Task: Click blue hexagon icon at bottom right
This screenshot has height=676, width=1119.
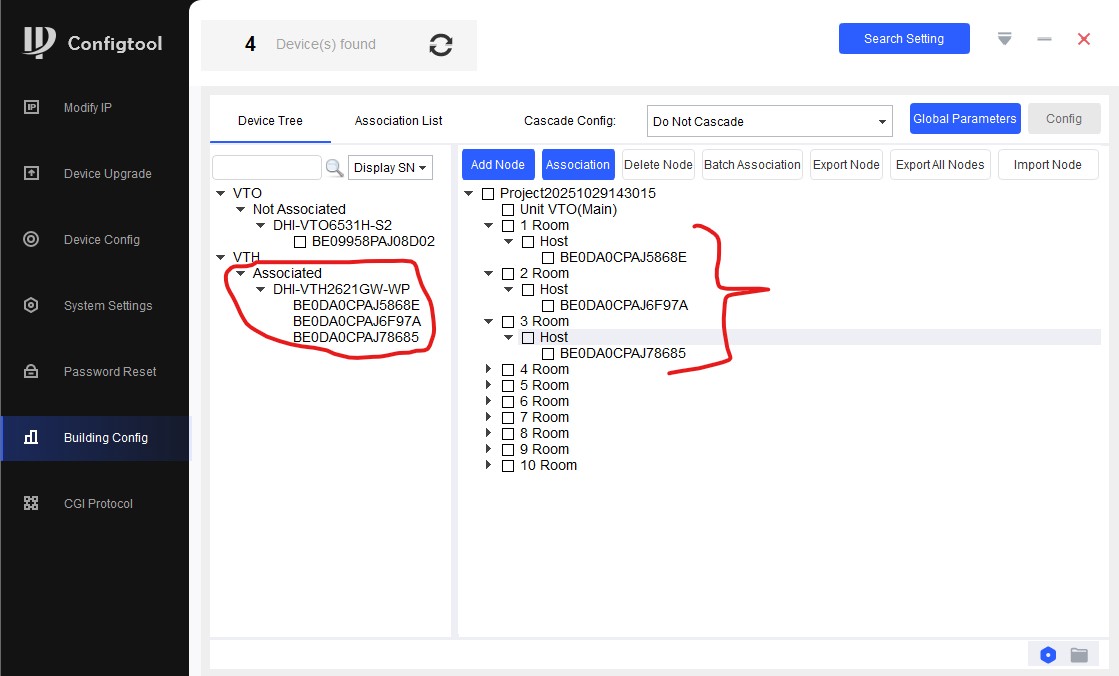Action: click(x=1047, y=655)
